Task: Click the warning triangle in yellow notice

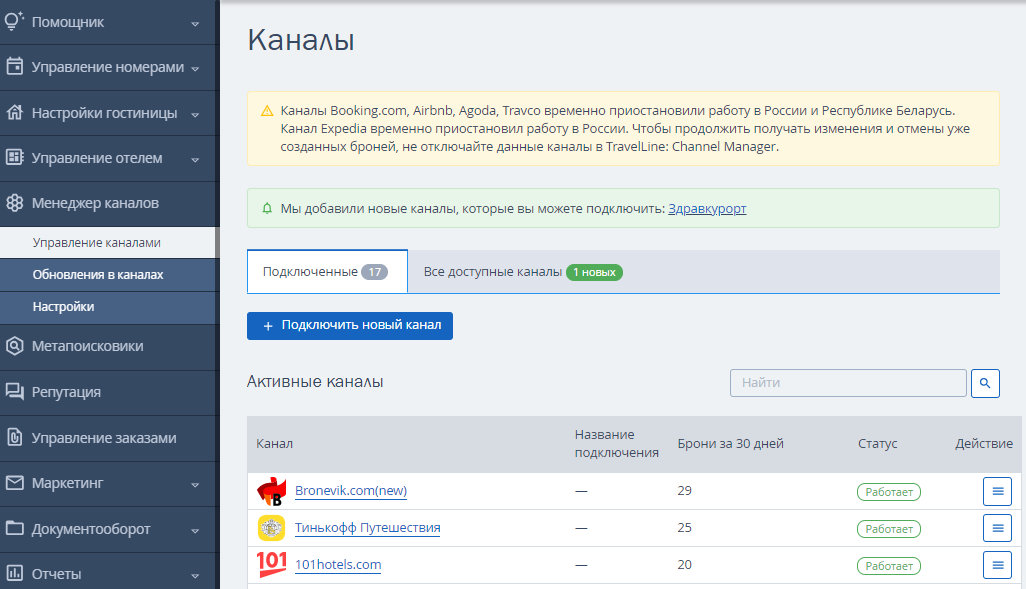Action: coord(267,111)
